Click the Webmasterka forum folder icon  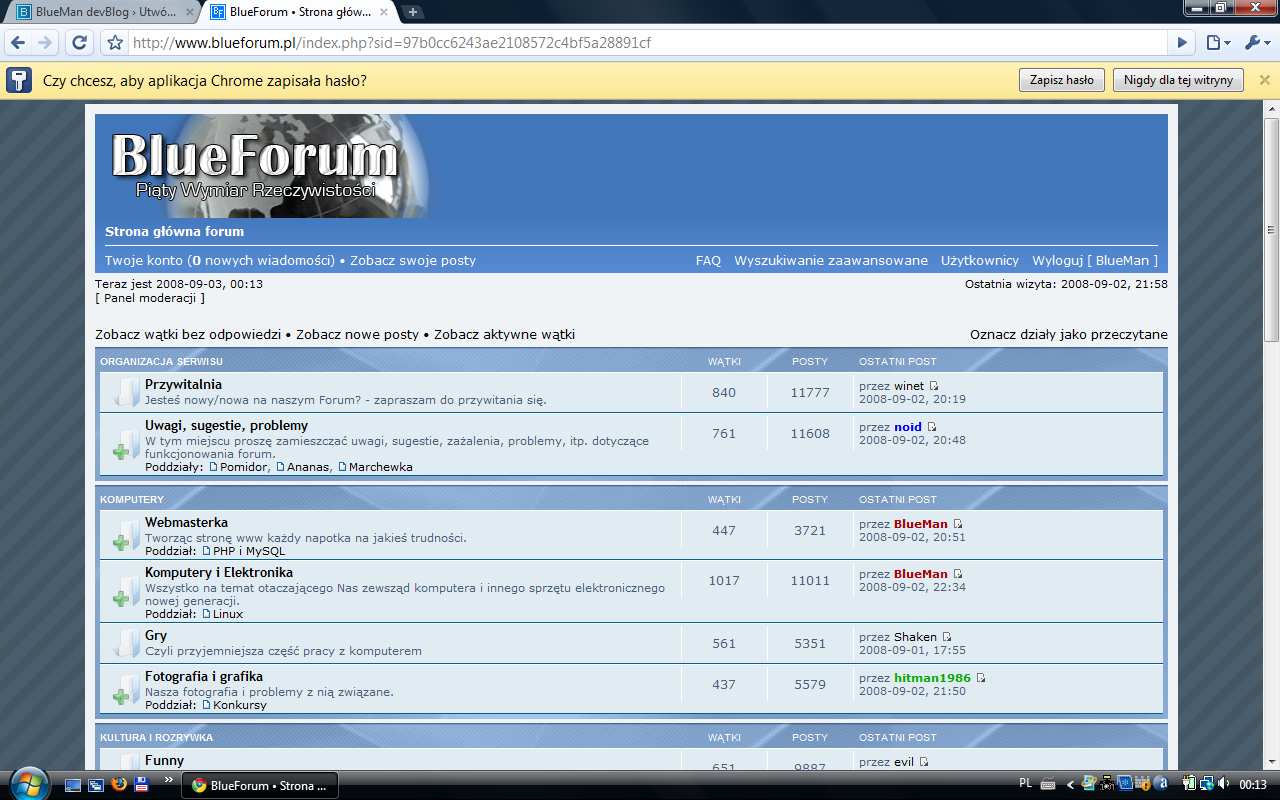pyautogui.click(x=124, y=536)
